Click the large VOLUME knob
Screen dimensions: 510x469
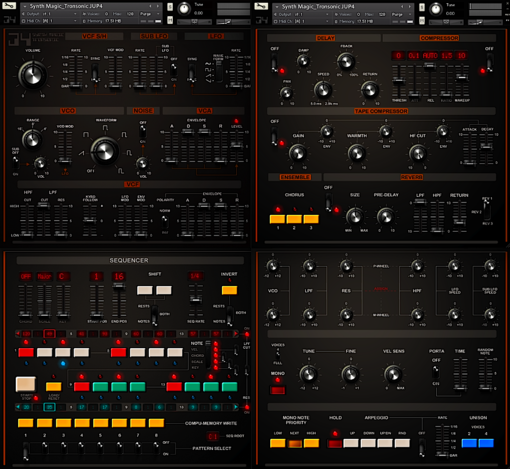click(32, 75)
